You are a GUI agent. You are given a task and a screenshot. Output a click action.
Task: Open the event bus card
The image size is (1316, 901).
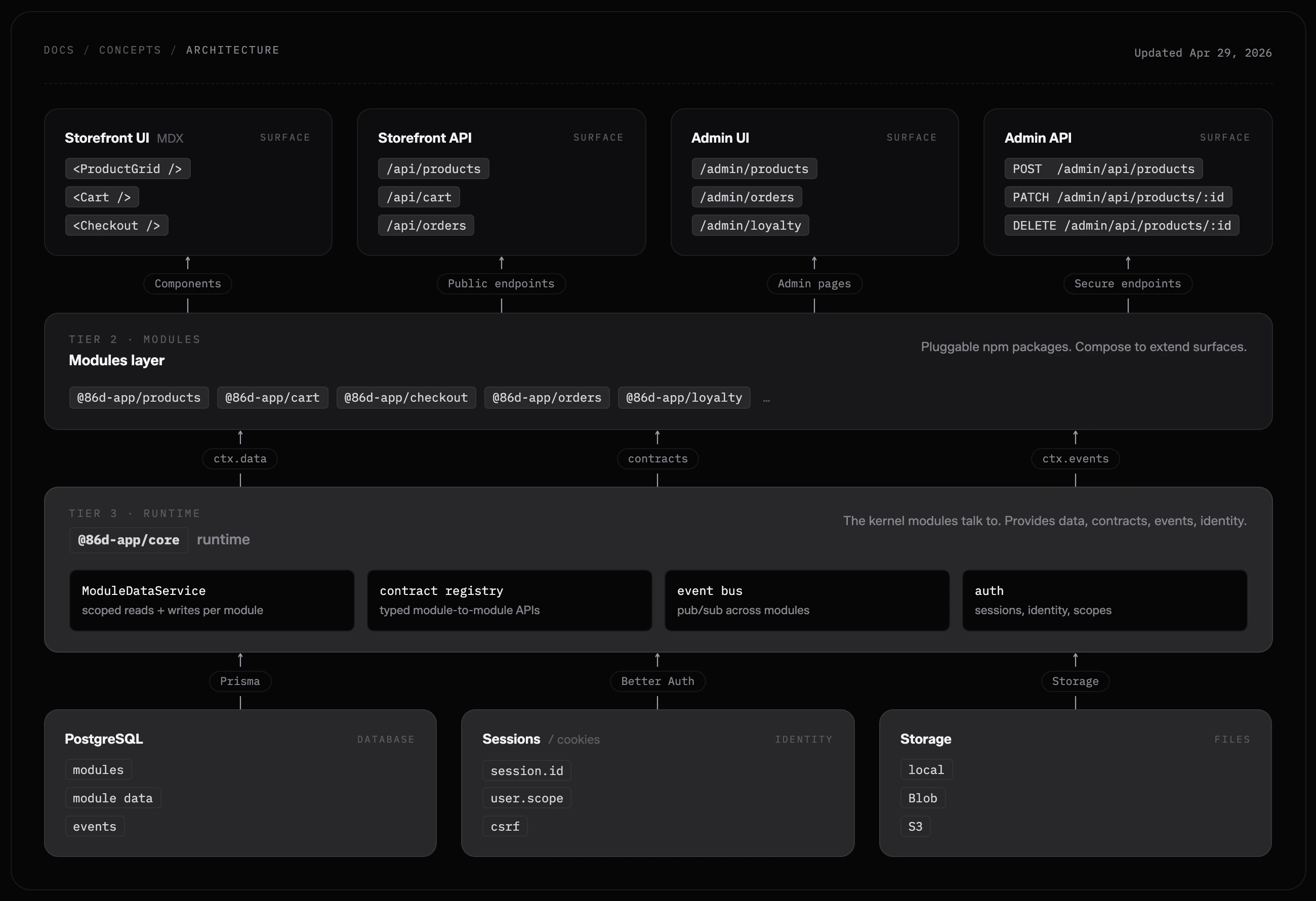(807, 600)
